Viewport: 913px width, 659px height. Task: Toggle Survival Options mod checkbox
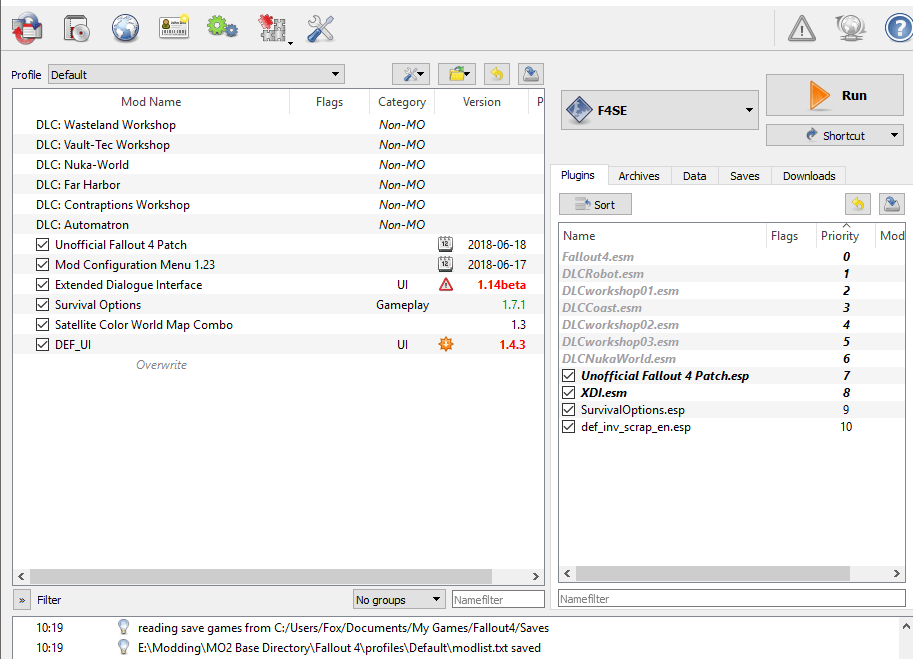coord(43,304)
